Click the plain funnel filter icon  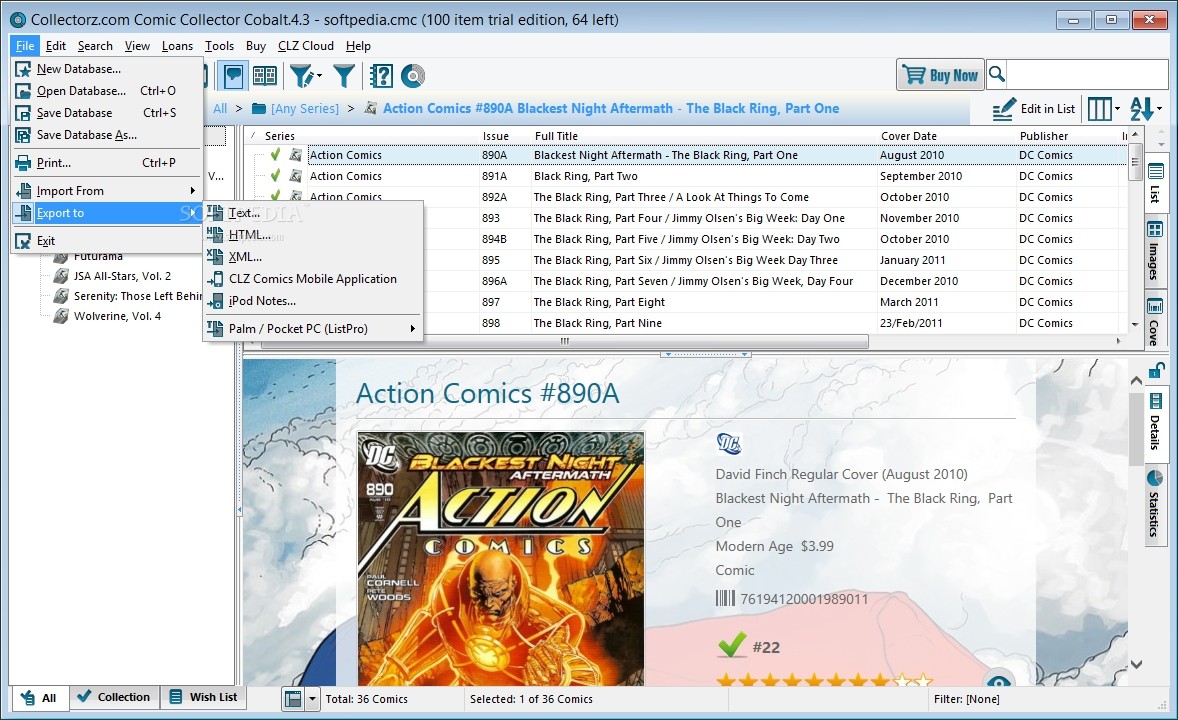[343, 76]
